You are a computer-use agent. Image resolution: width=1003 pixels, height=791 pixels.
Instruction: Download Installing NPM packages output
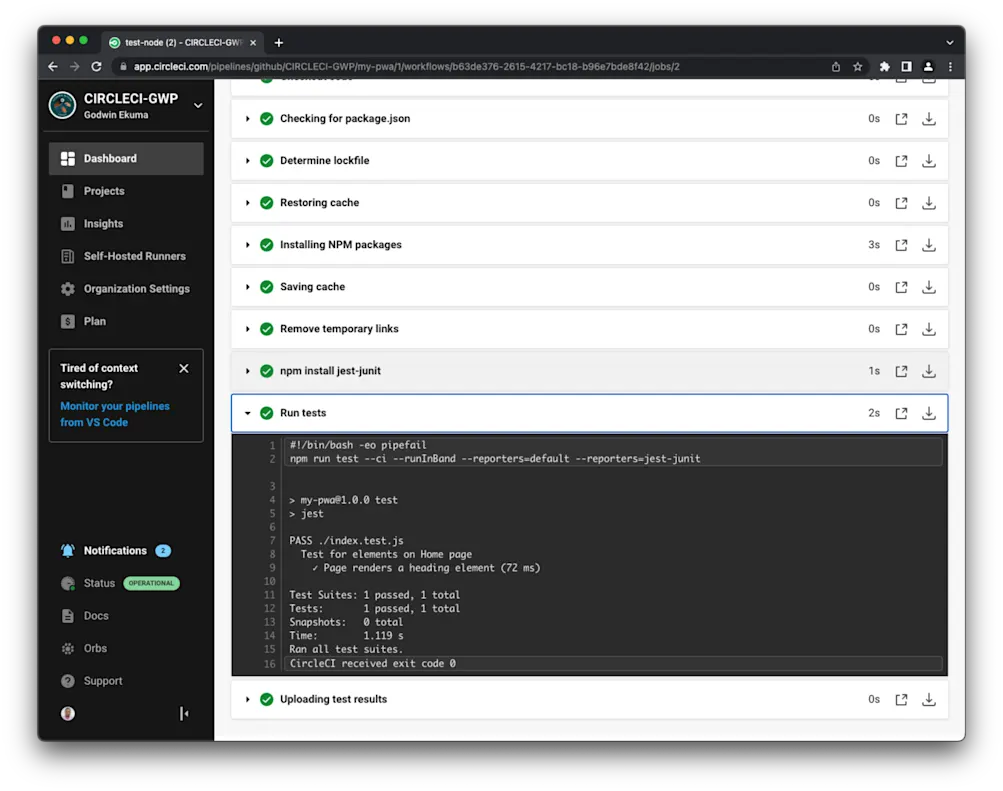[929, 245]
